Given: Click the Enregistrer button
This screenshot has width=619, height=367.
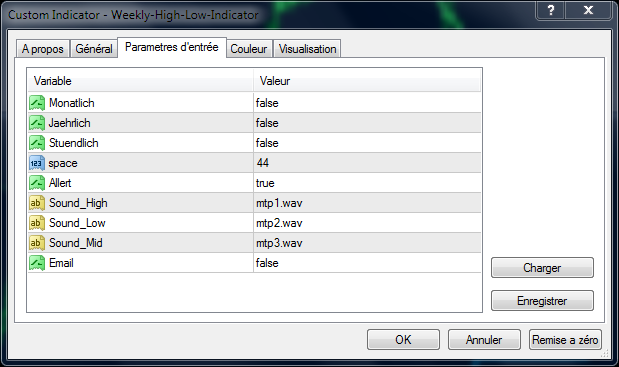Looking at the screenshot, I should tap(542, 301).
